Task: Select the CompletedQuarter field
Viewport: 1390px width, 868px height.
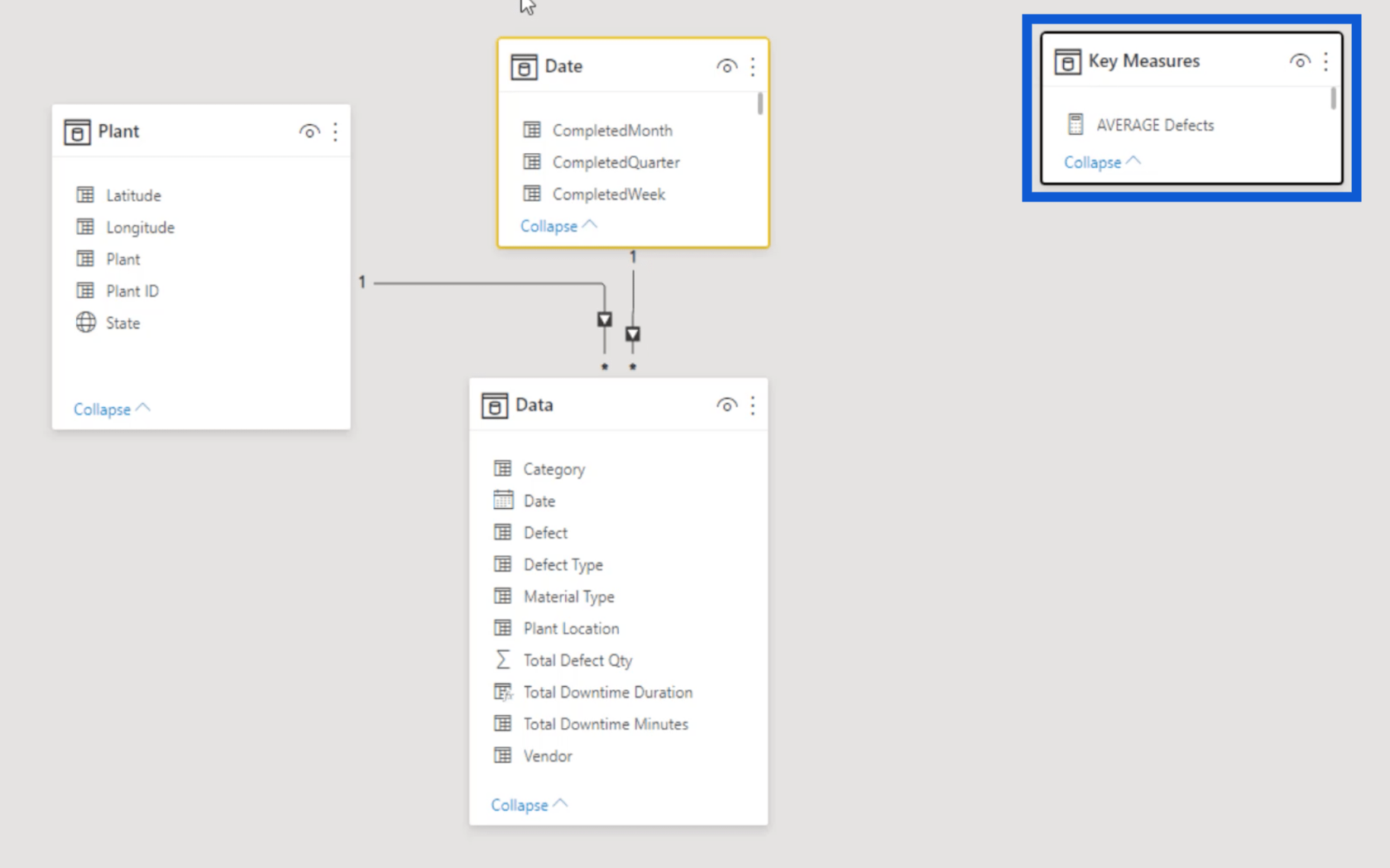Action: coord(616,162)
